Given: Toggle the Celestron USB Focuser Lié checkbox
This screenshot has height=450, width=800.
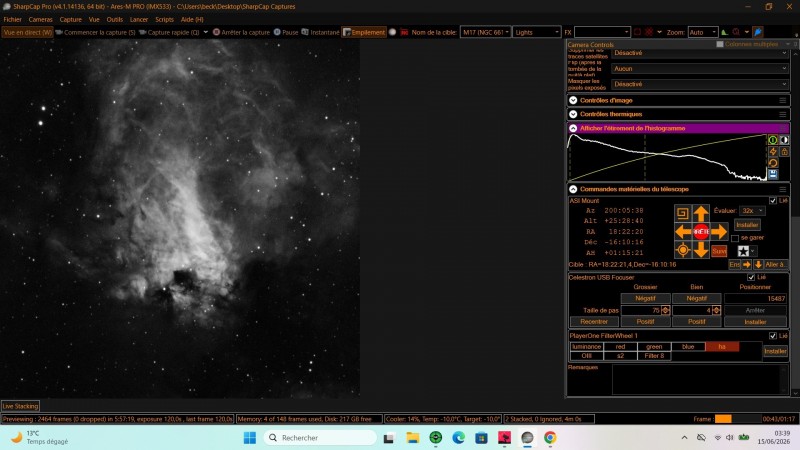Looking at the screenshot, I should click(x=751, y=278).
